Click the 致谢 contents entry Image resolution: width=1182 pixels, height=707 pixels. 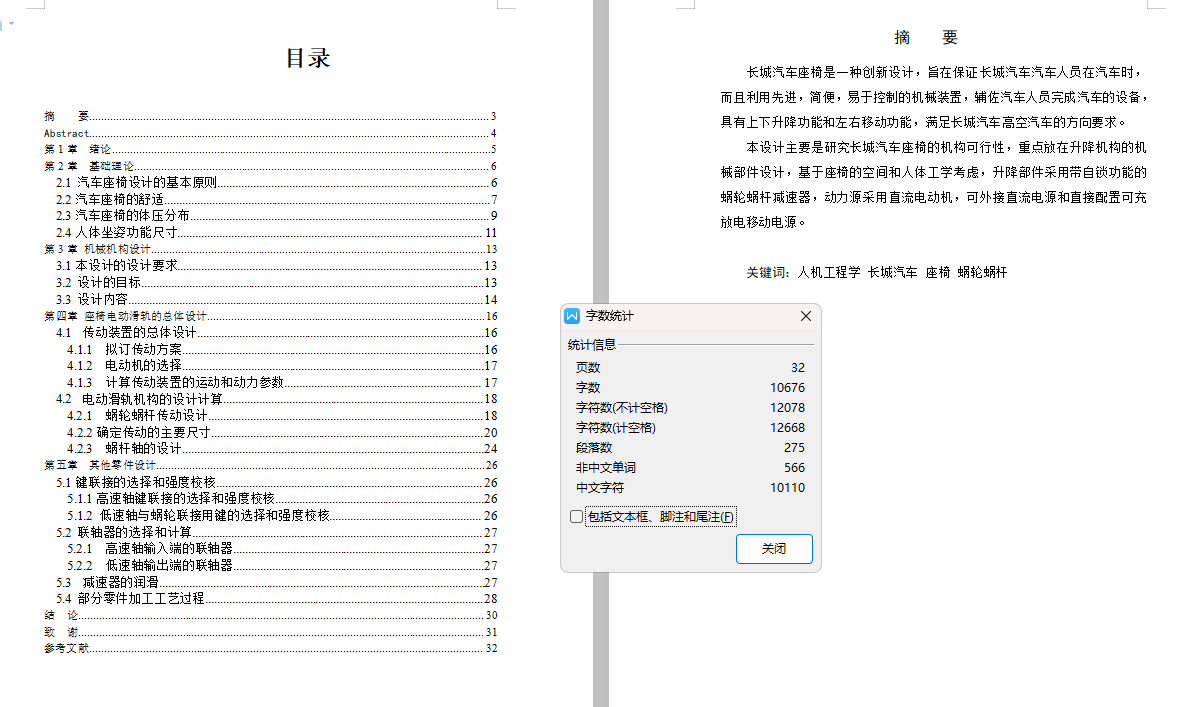click(60, 631)
